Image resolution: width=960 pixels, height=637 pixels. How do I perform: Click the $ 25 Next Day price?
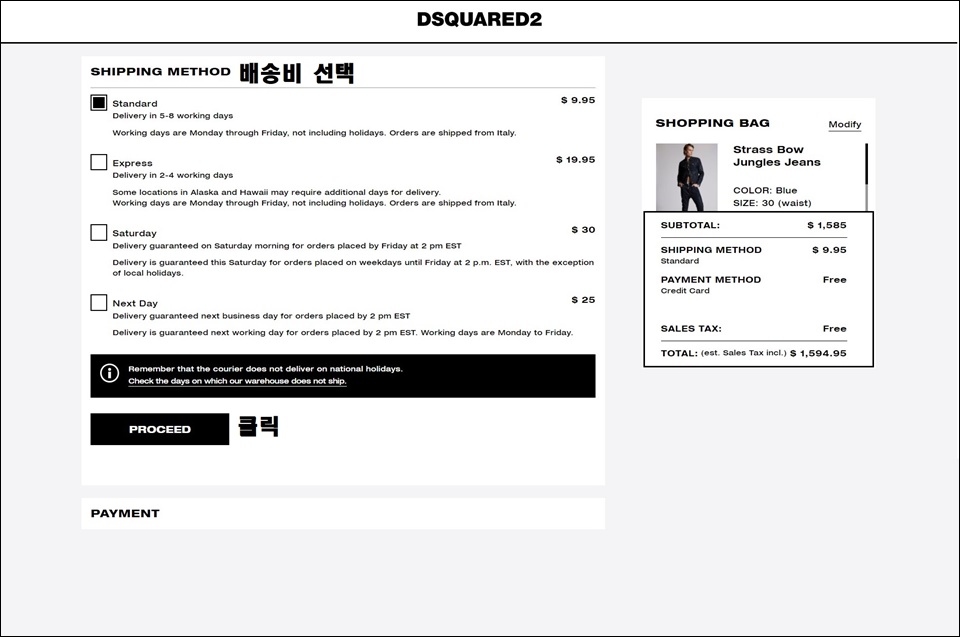click(x=583, y=300)
